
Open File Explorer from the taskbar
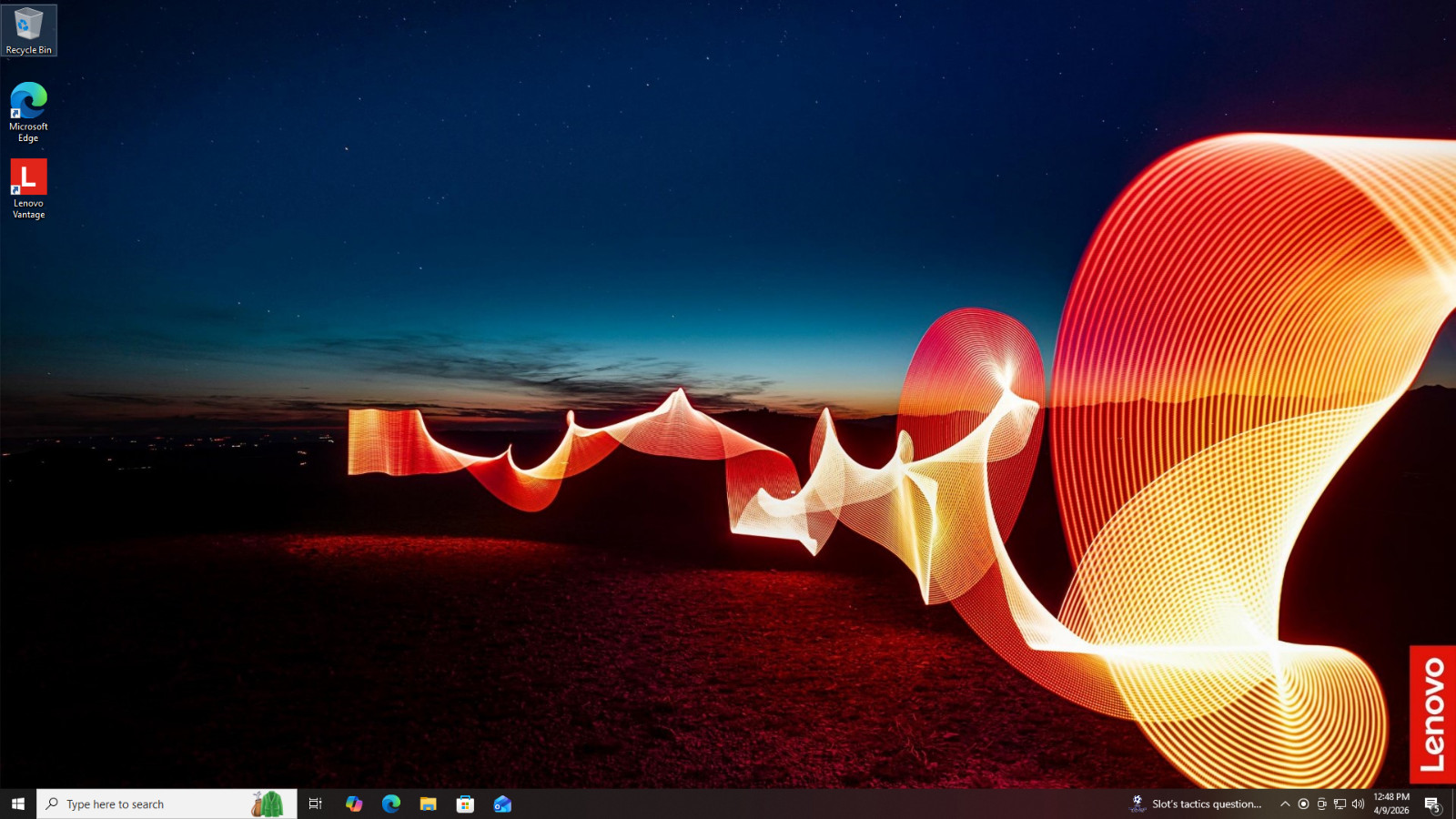pos(428,804)
